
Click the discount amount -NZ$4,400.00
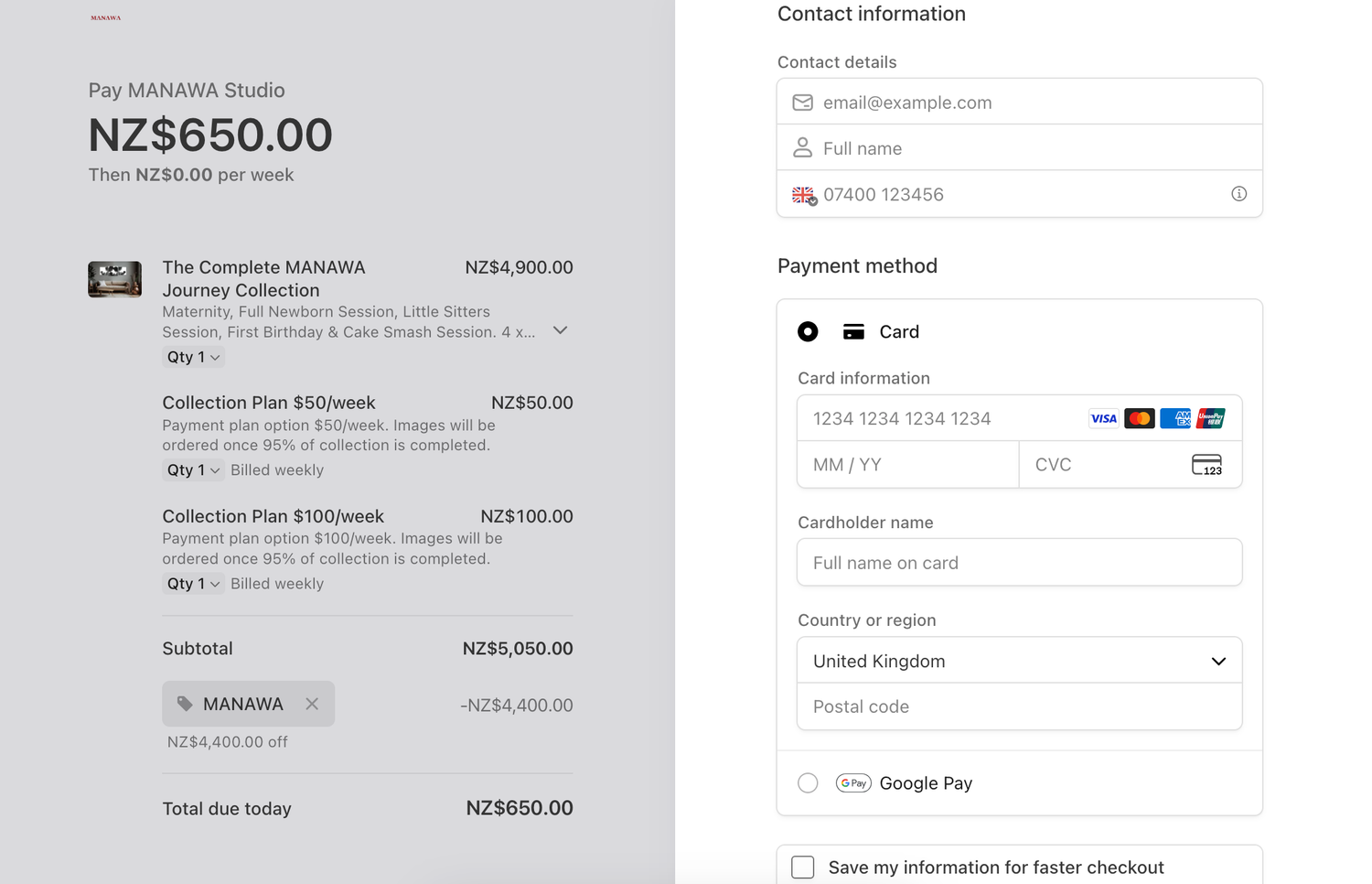(x=517, y=706)
